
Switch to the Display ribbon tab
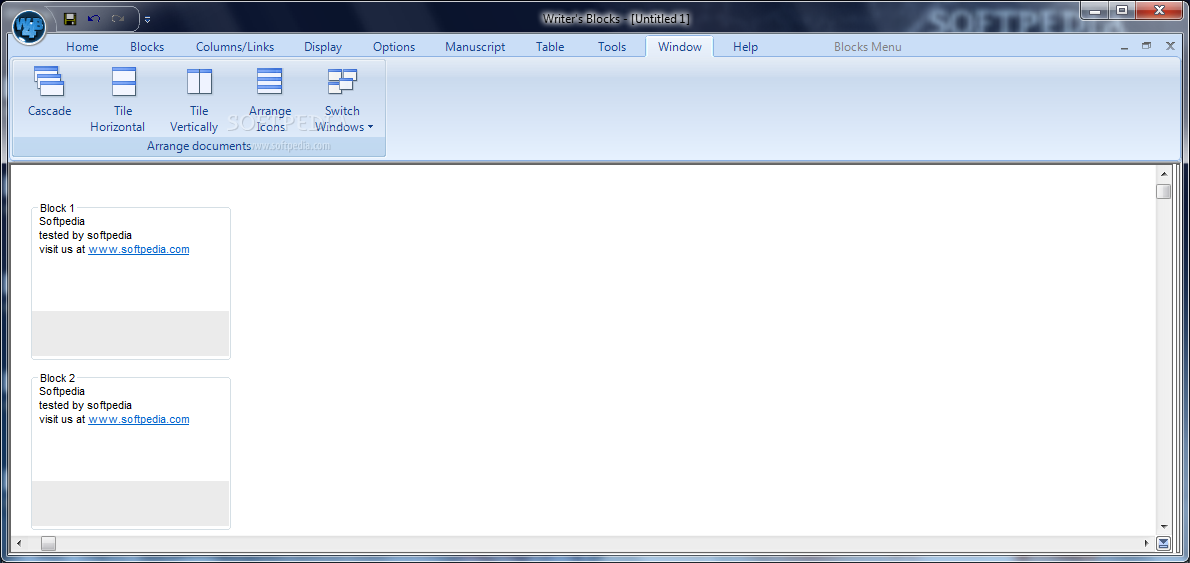[x=323, y=47]
